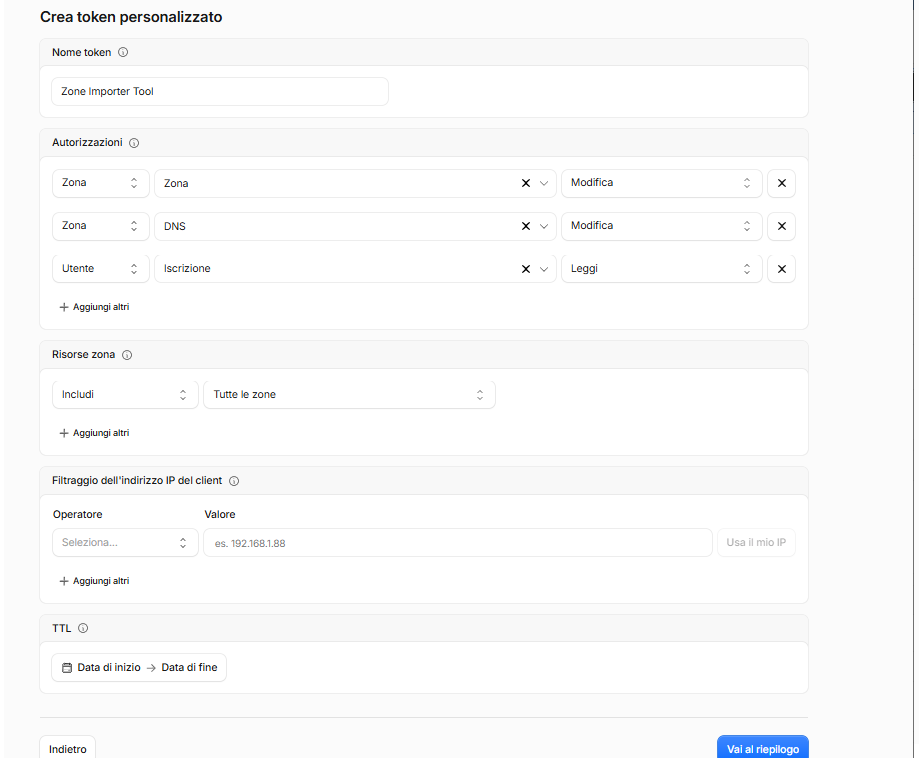Click info icon next to TTL
This screenshot has width=919, height=758.
point(83,628)
